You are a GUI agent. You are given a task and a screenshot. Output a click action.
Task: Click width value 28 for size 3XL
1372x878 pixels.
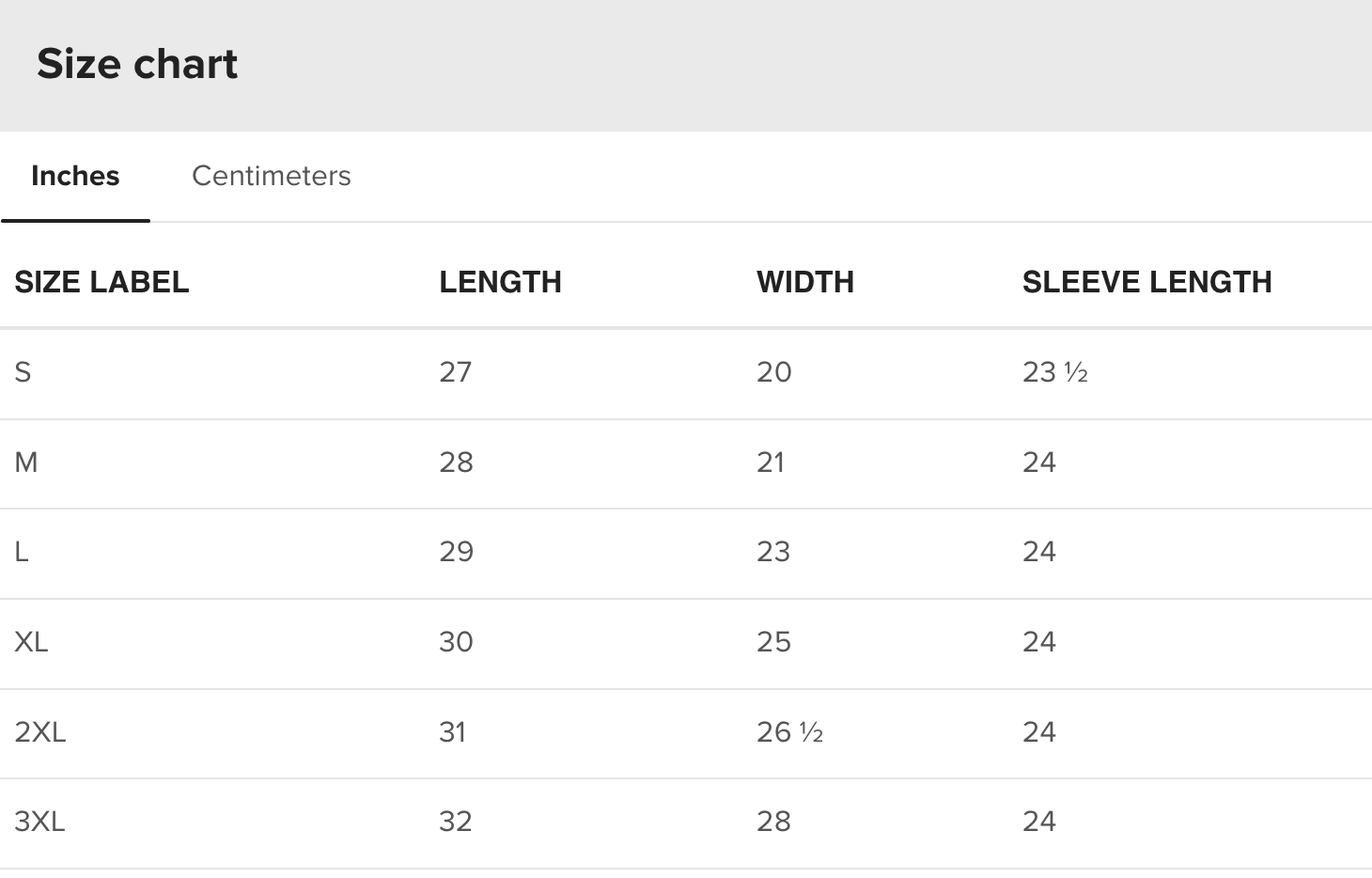tap(773, 822)
